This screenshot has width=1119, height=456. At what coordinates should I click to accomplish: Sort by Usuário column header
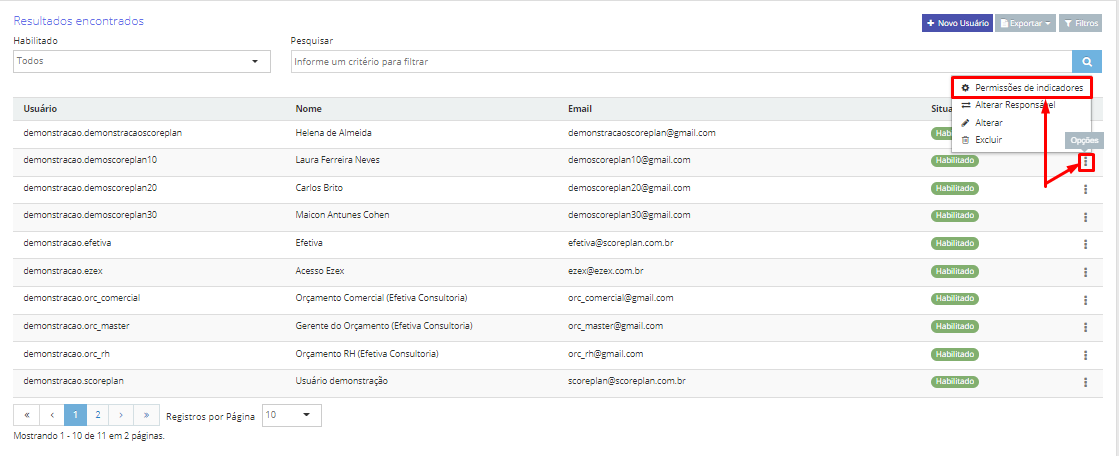point(40,108)
